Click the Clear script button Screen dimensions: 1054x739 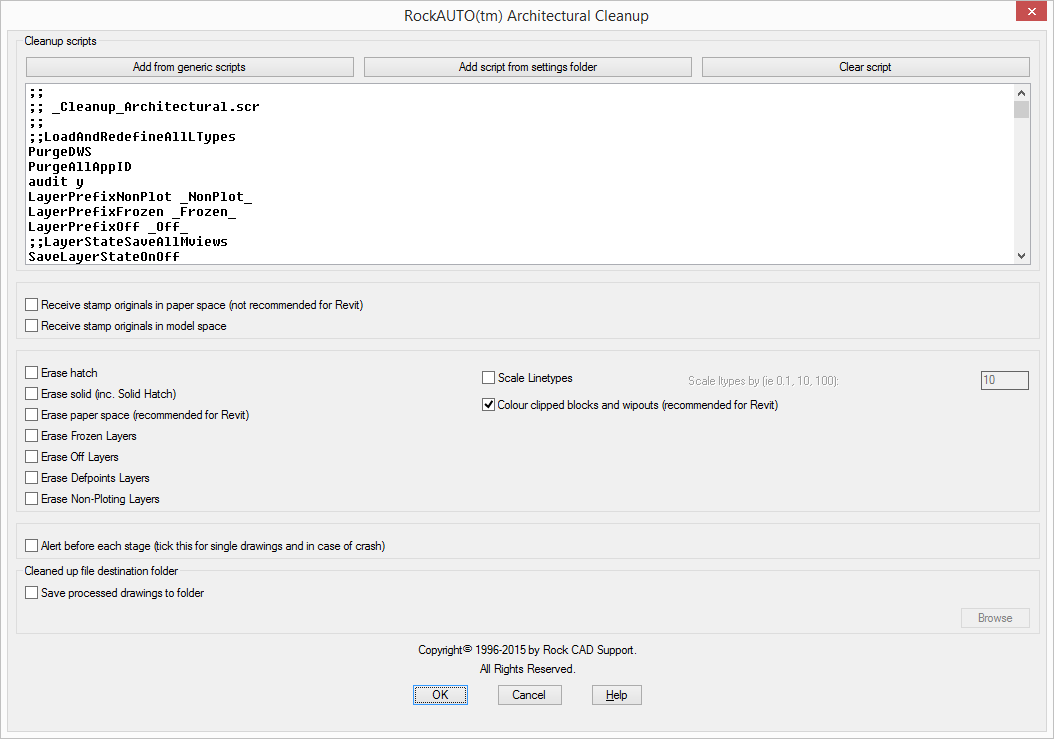pyautogui.click(x=866, y=67)
